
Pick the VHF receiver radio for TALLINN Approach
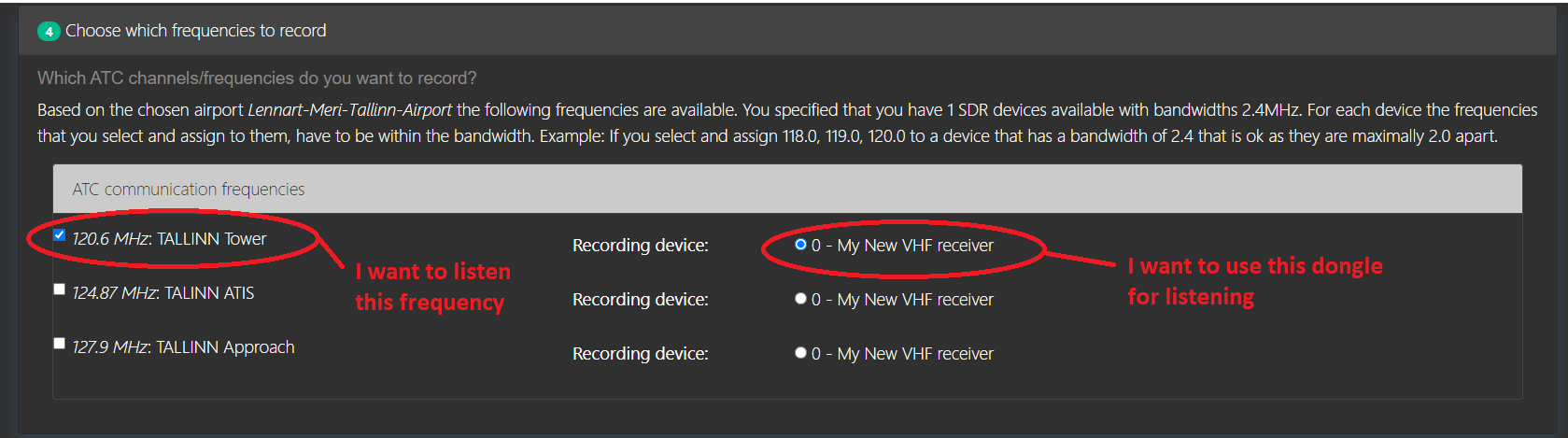coord(800,353)
